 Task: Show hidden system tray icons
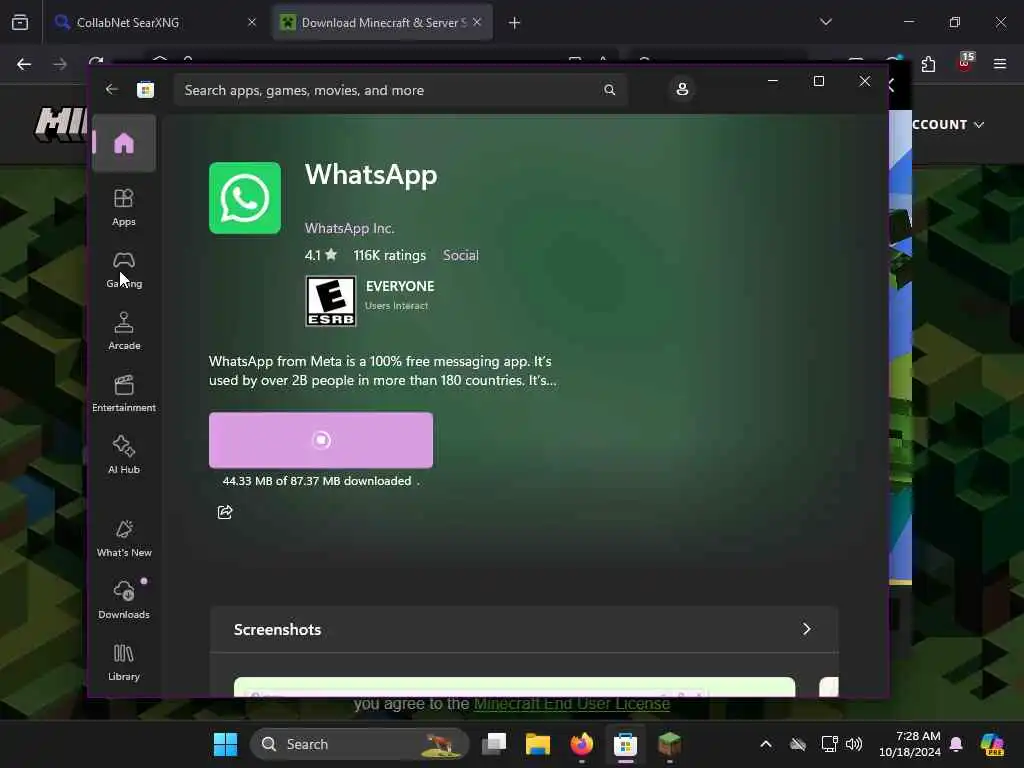point(765,744)
